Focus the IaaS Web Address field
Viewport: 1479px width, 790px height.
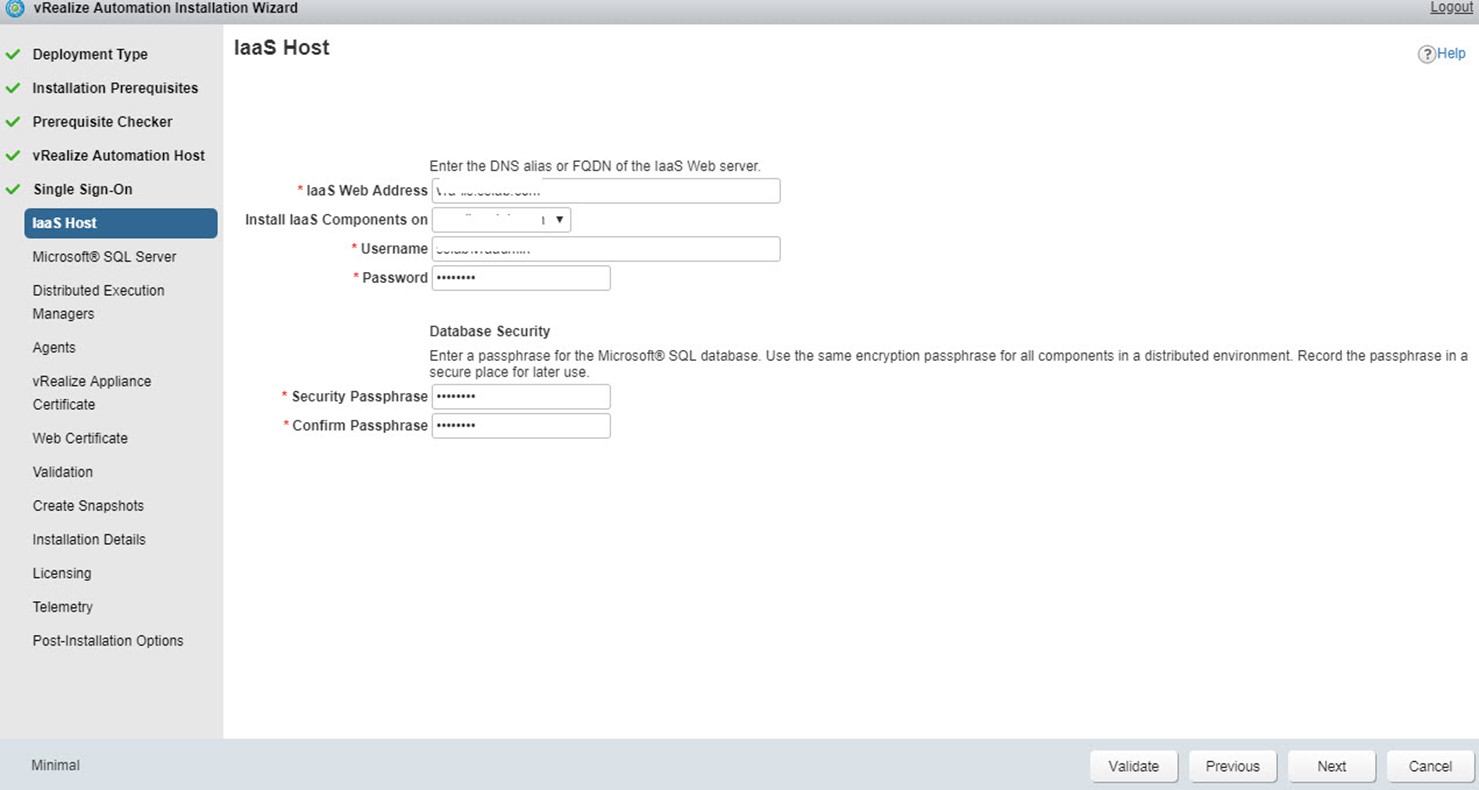click(x=606, y=191)
